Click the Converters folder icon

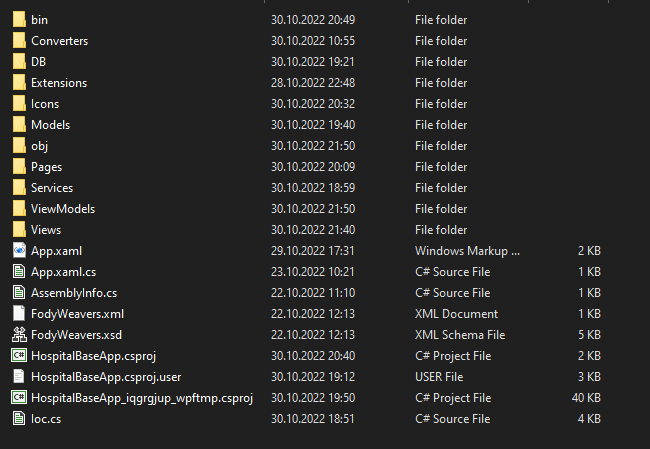[18, 41]
